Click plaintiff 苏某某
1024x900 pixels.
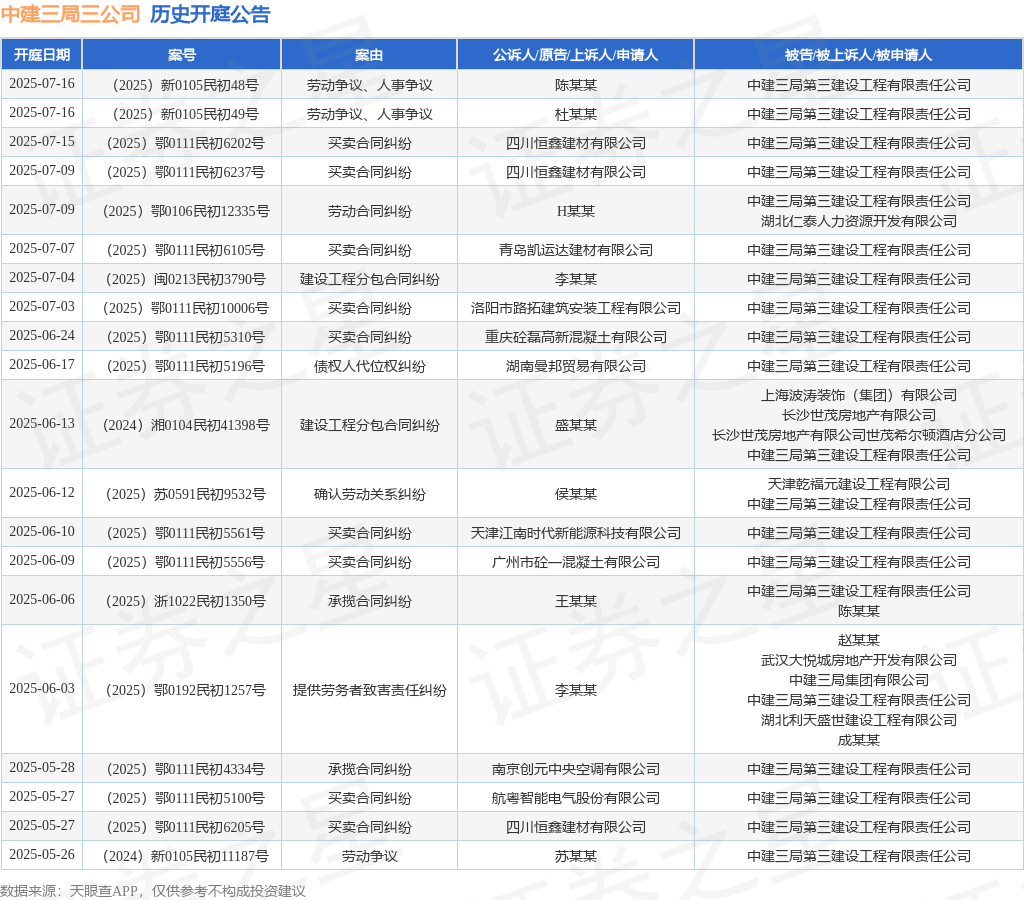[x=575, y=856]
